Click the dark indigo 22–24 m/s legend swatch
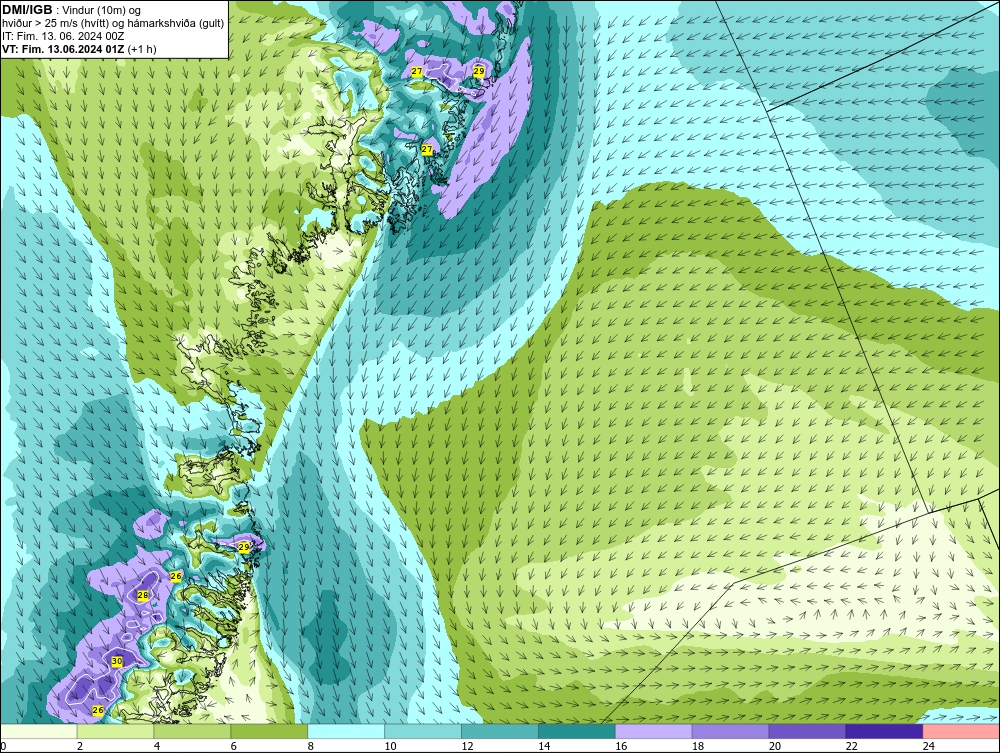This screenshot has height=753, width=1000. tap(884, 731)
